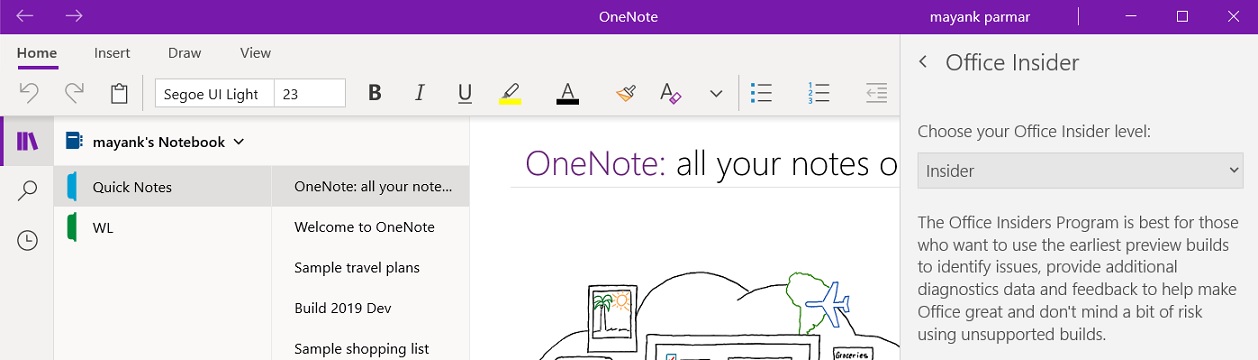The width and height of the screenshot is (1258, 360).
Task: Switch to the View tab
Action: [256, 53]
